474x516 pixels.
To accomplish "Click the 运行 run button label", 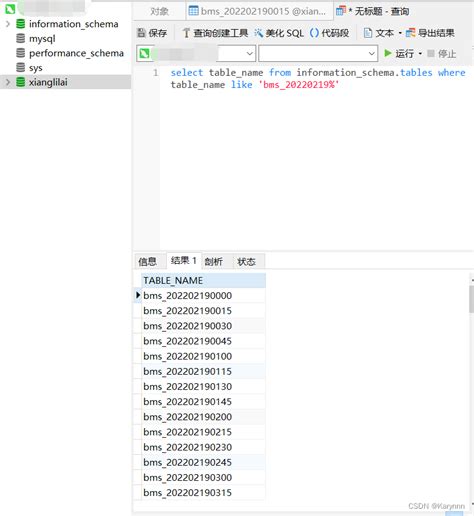I will (x=405, y=53).
